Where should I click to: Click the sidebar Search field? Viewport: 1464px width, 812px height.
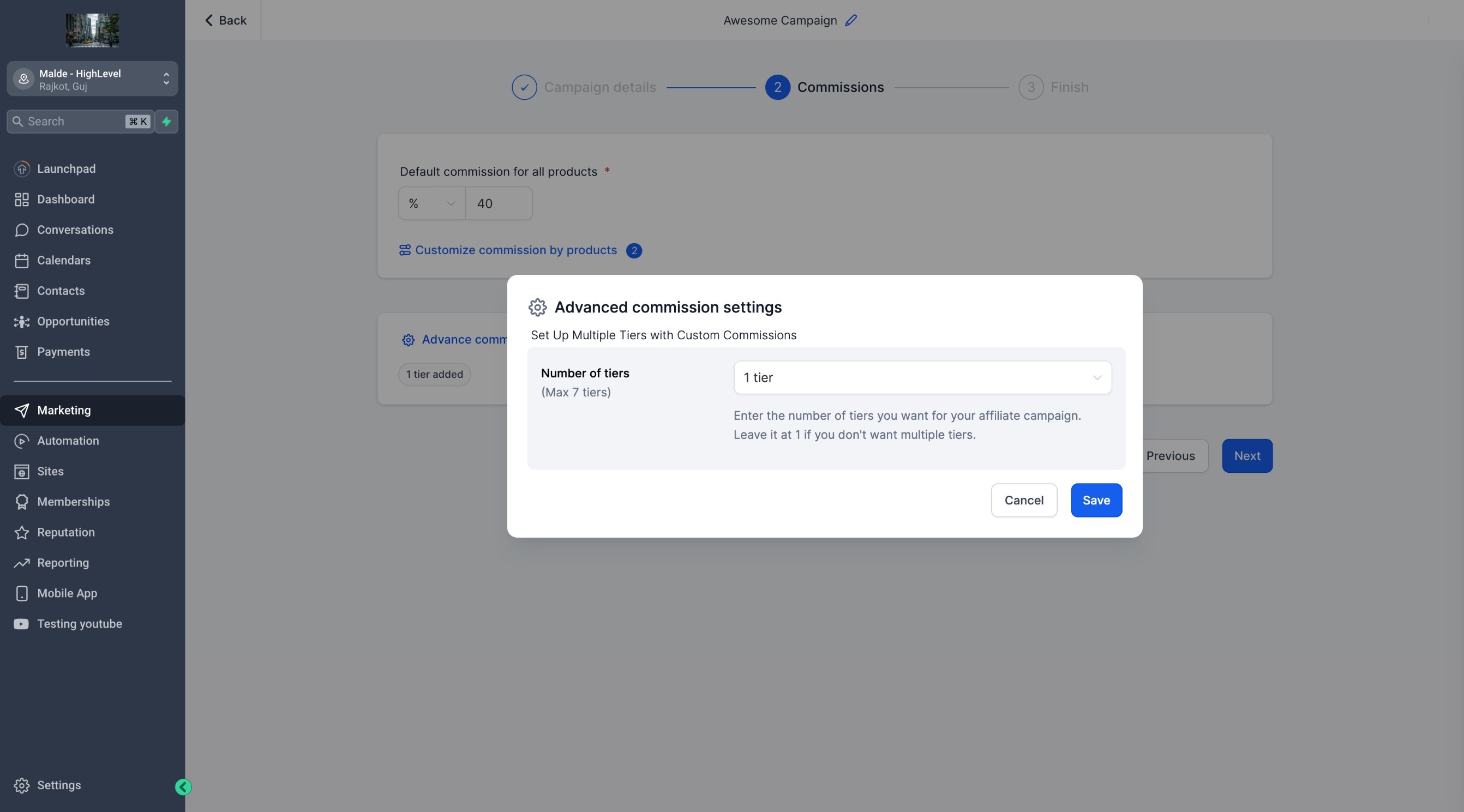[74, 122]
